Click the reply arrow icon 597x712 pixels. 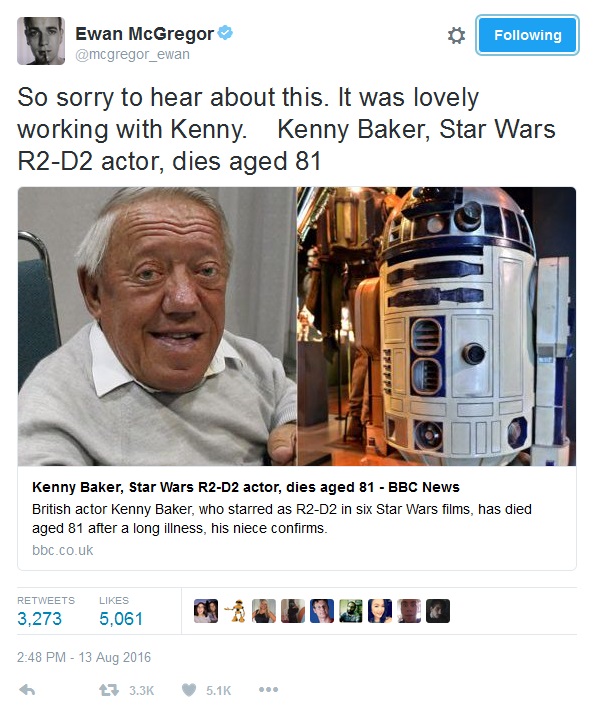[x=27, y=690]
